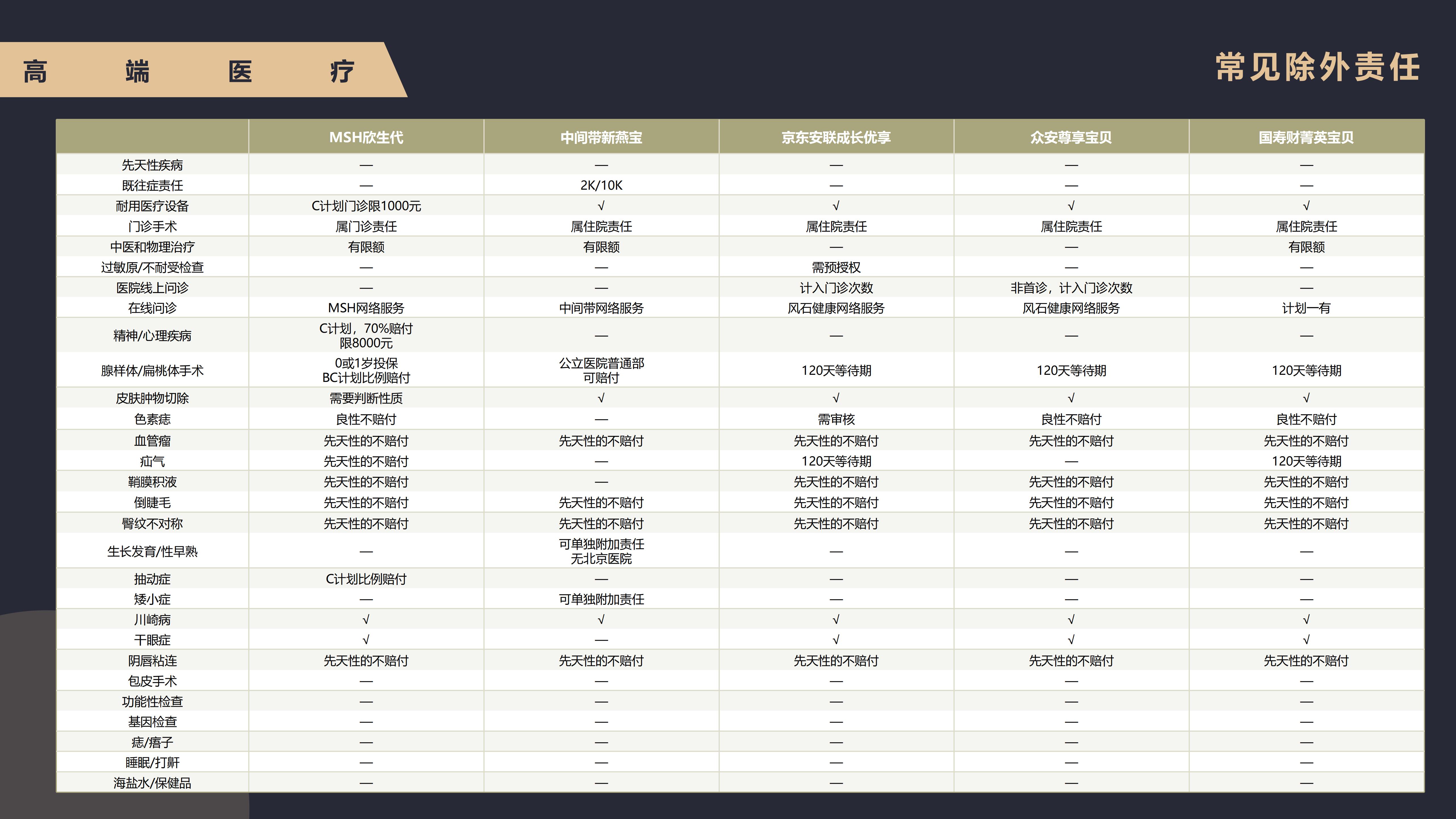The height and width of the screenshot is (819, 1456).
Task: Click the C计划比例赔付 cell in 抽动症 row
Action: pyautogui.click(x=366, y=579)
